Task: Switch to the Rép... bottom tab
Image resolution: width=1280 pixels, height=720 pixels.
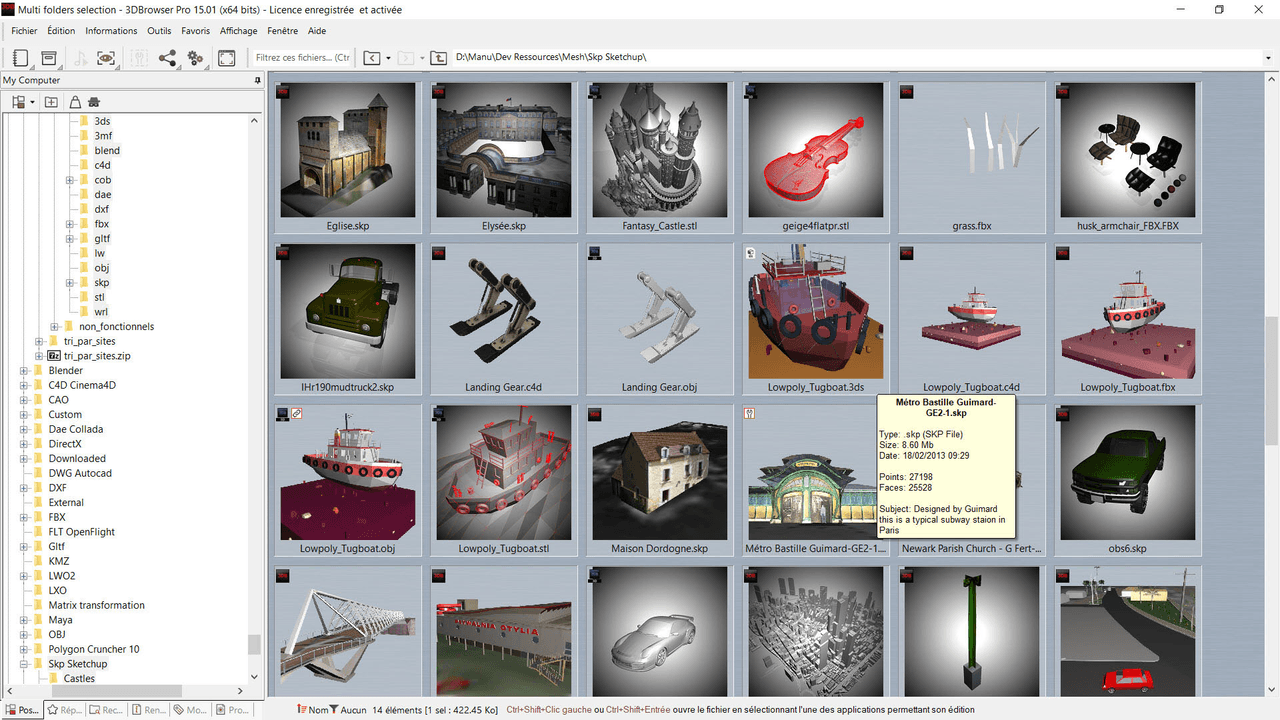Action: (x=63, y=710)
